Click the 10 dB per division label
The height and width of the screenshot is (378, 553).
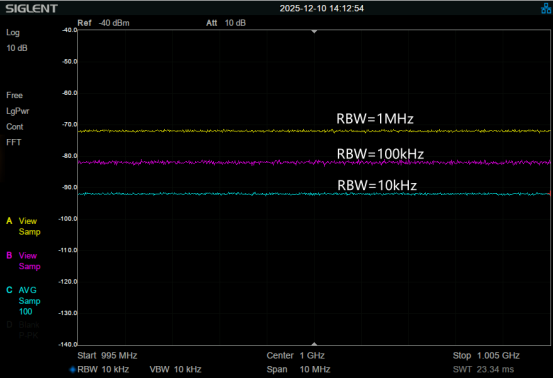coord(17,48)
